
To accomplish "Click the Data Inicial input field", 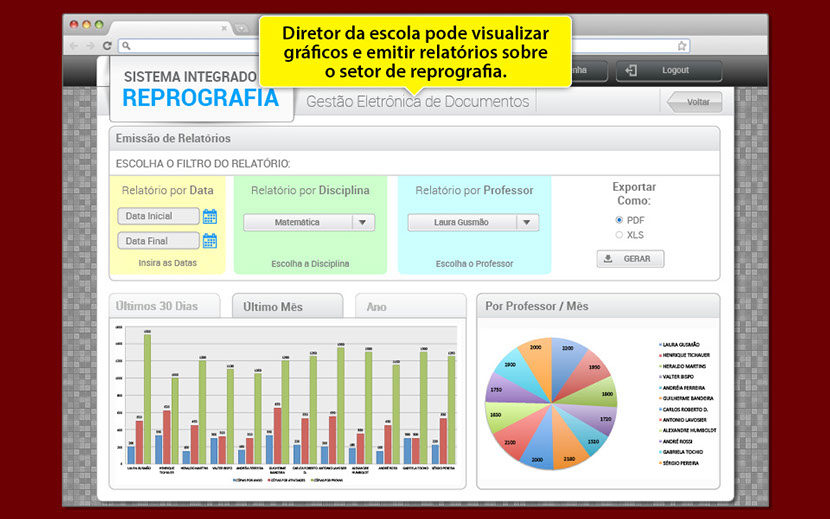I will [x=158, y=216].
